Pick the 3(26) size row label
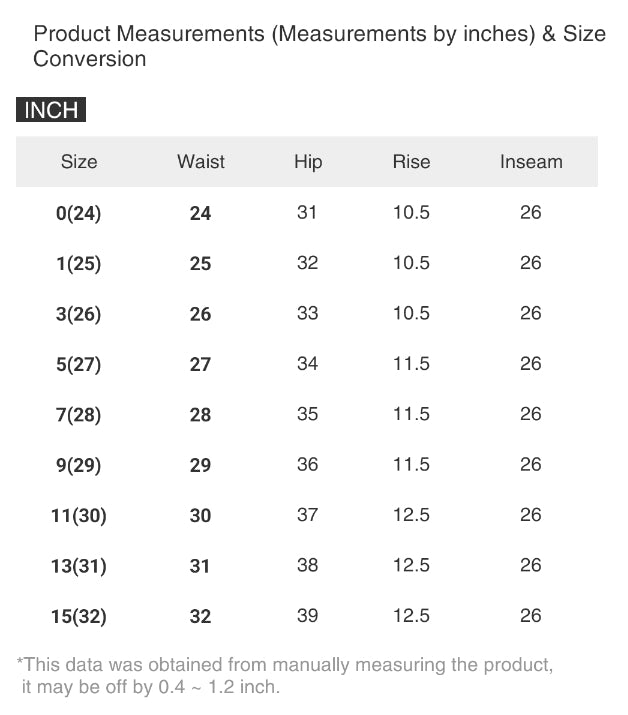This screenshot has width=628, height=715. click(79, 314)
